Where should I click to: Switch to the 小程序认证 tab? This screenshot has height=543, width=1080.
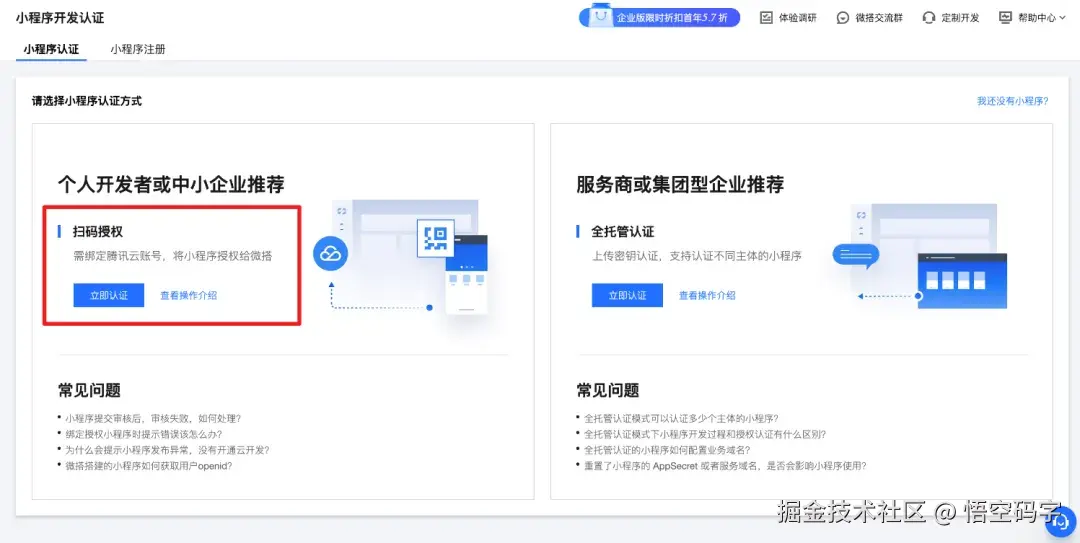click(x=51, y=49)
